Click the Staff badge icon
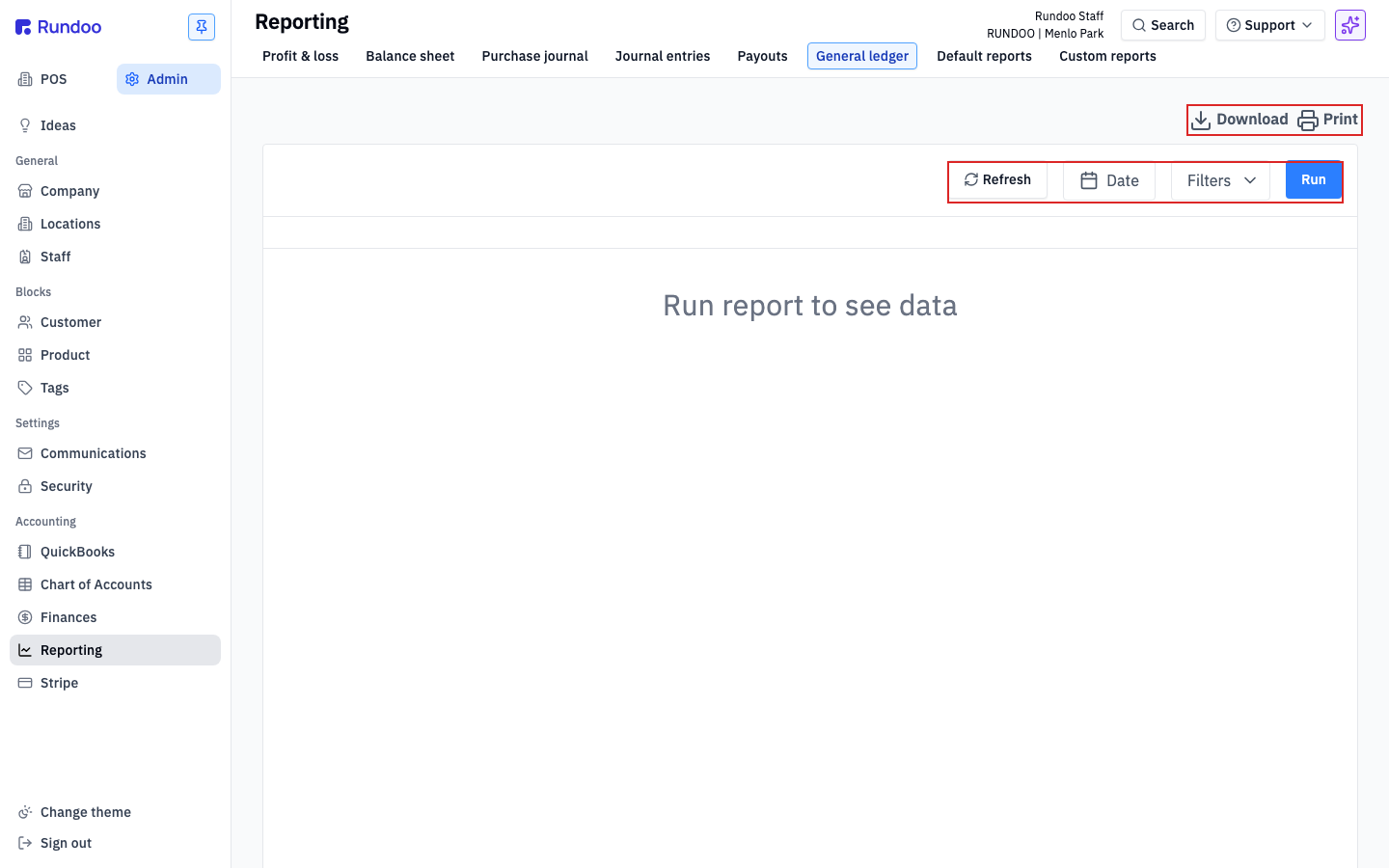 [25, 257]
